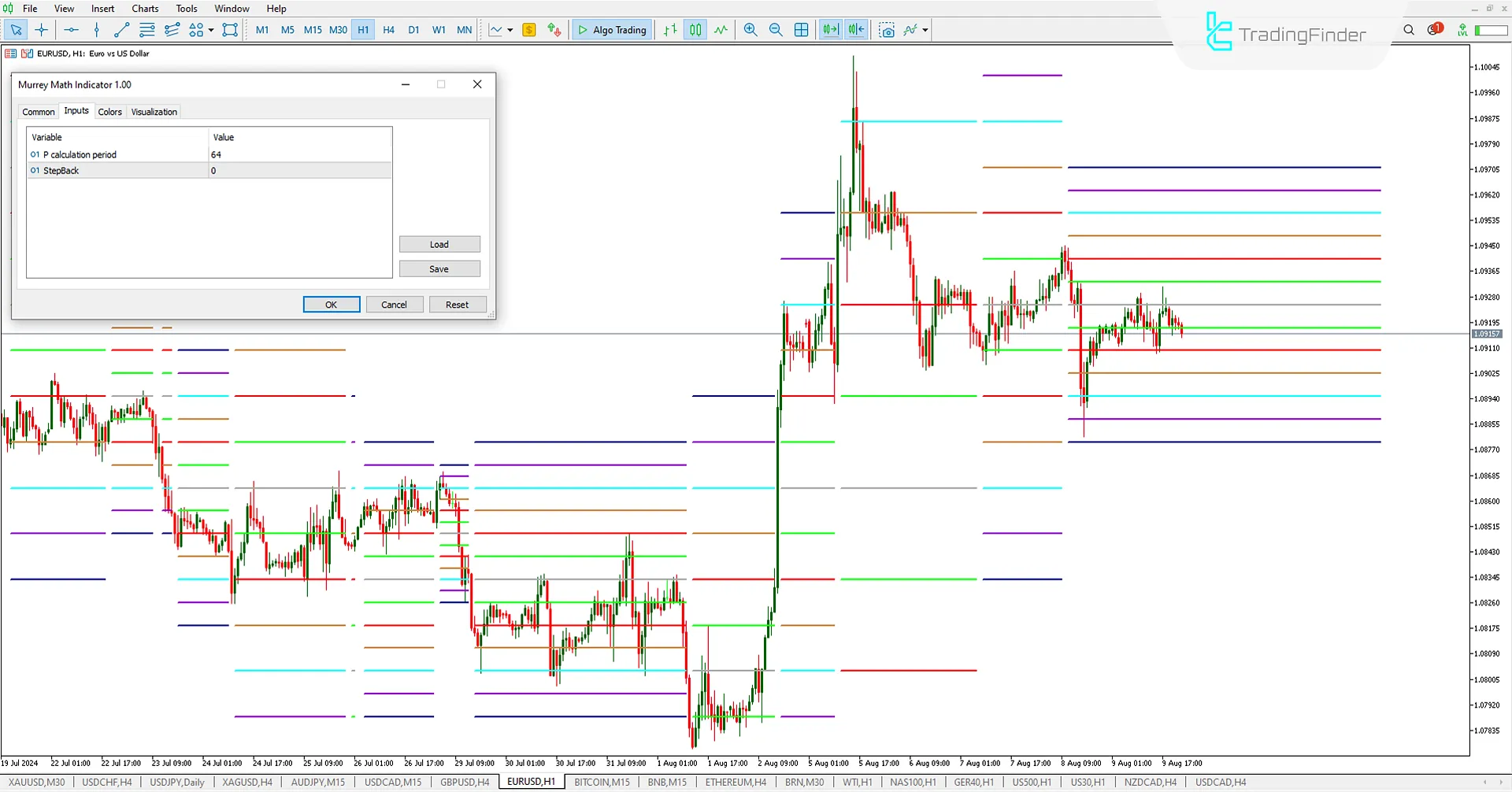Click the Reset button
Screen dimensions: 1512x792
[457, 305]
